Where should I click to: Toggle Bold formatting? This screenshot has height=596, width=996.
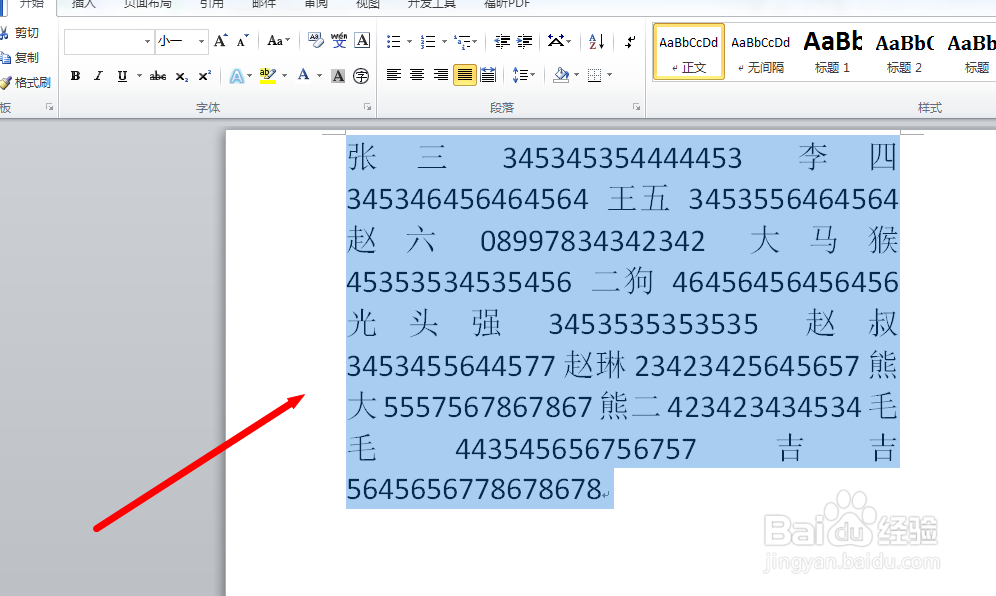pos(75,76)
